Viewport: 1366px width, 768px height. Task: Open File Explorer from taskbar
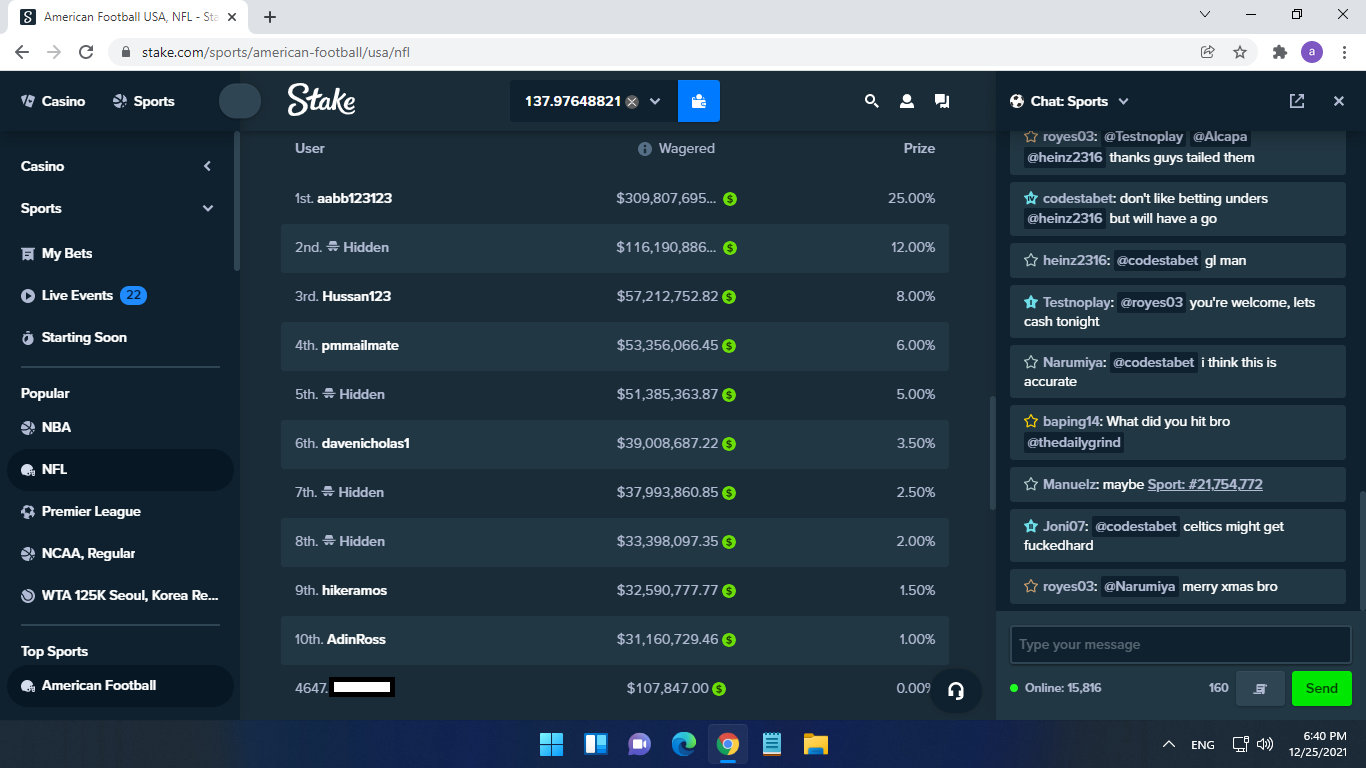pyautogui.click(x=816, y=744)
